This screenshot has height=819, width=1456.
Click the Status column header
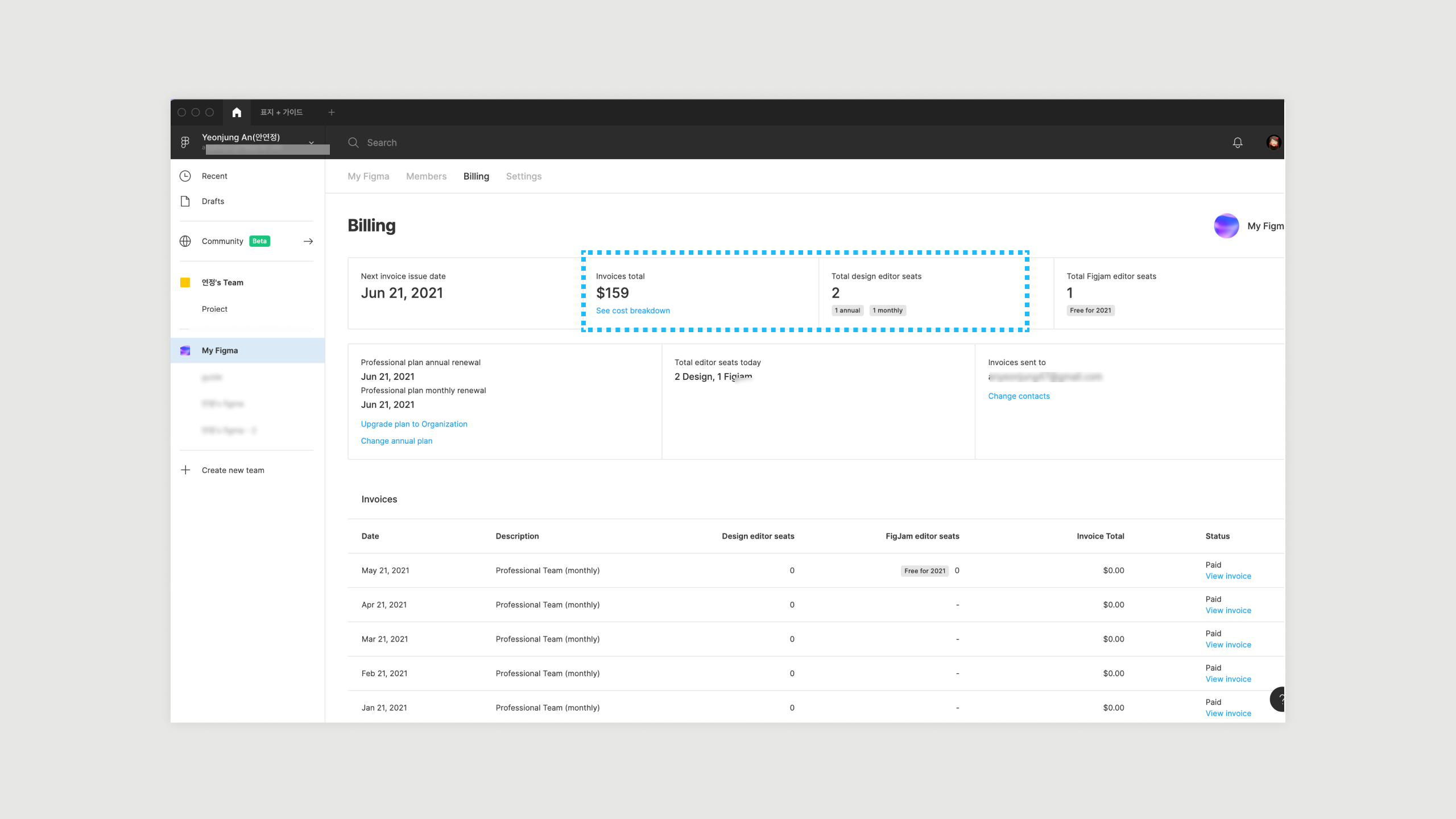pyautogui.click(x=1218, y=536)
